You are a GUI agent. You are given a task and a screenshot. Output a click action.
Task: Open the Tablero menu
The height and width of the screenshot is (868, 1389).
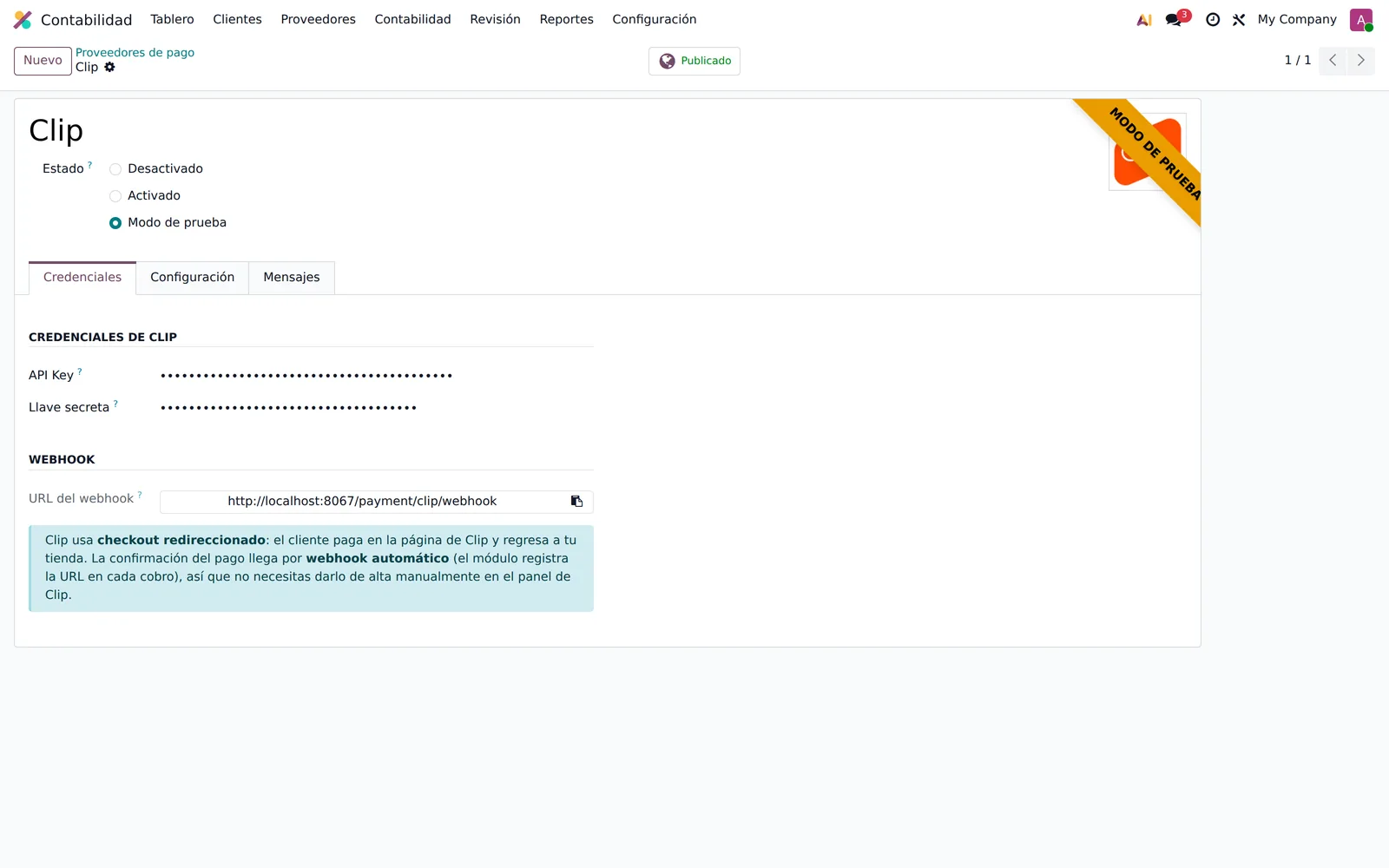(172, 19)
